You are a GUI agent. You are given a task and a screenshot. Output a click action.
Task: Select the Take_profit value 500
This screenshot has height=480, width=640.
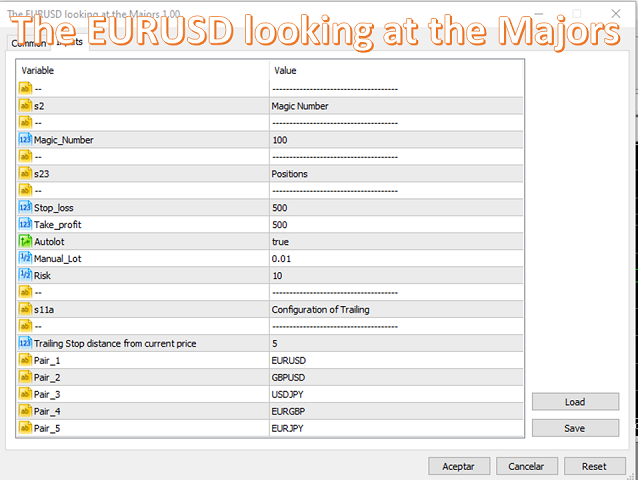tap(280, 225)
